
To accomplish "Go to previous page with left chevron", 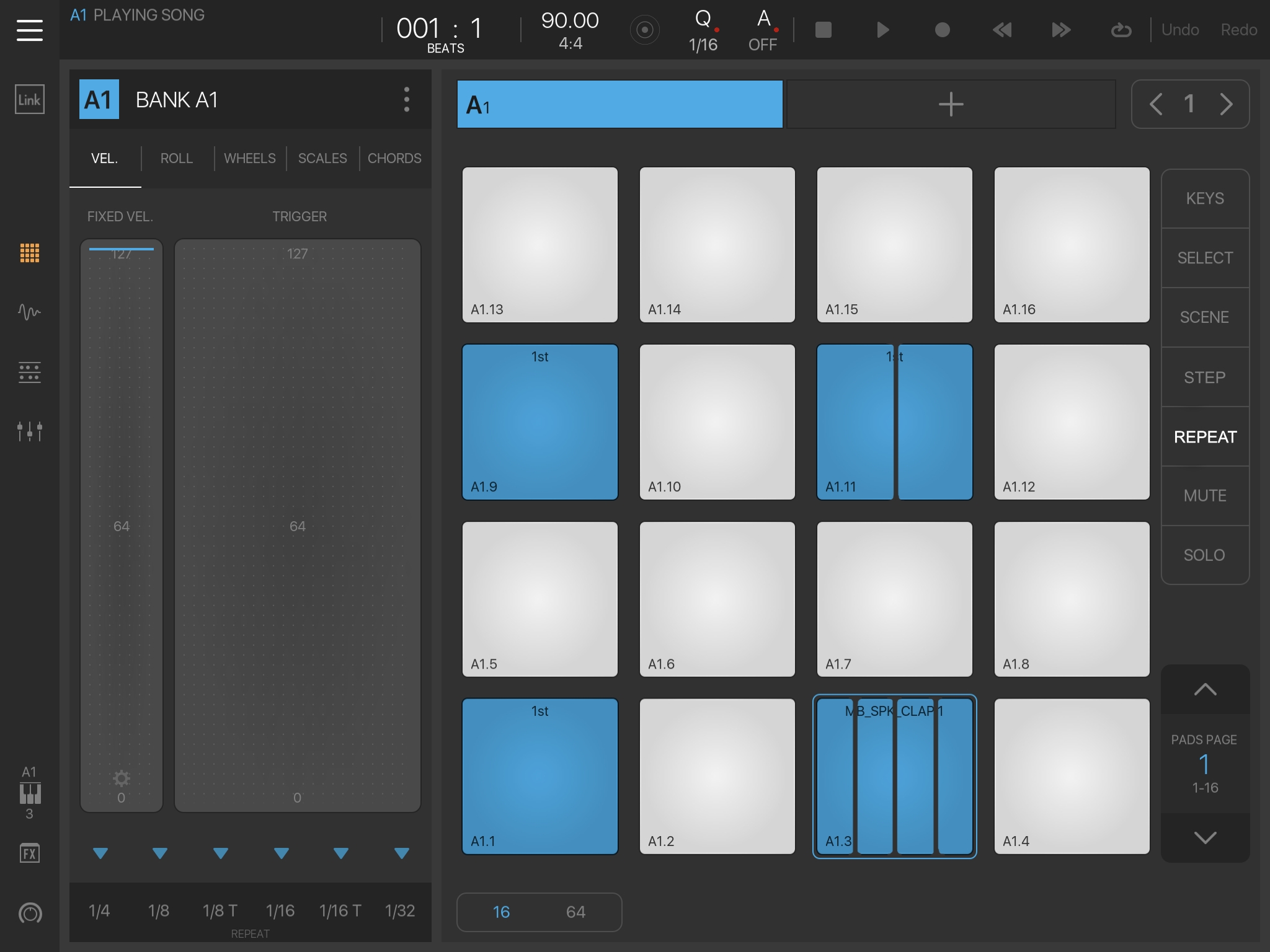I will pos(1156,104).
